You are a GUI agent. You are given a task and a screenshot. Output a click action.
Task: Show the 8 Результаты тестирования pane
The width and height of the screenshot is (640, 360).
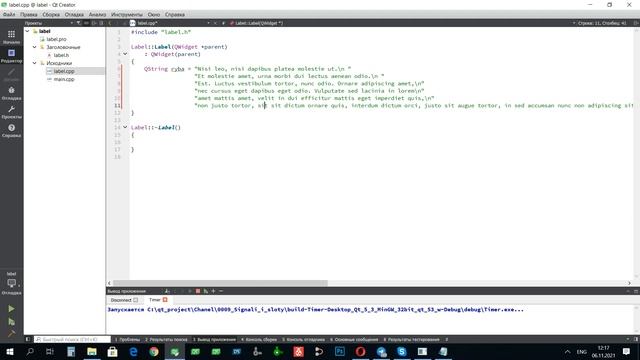point(411,339)
